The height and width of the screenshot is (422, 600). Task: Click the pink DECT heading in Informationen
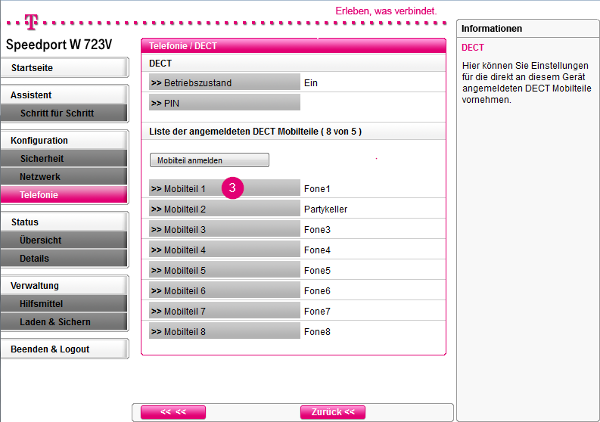pos(473,48)
